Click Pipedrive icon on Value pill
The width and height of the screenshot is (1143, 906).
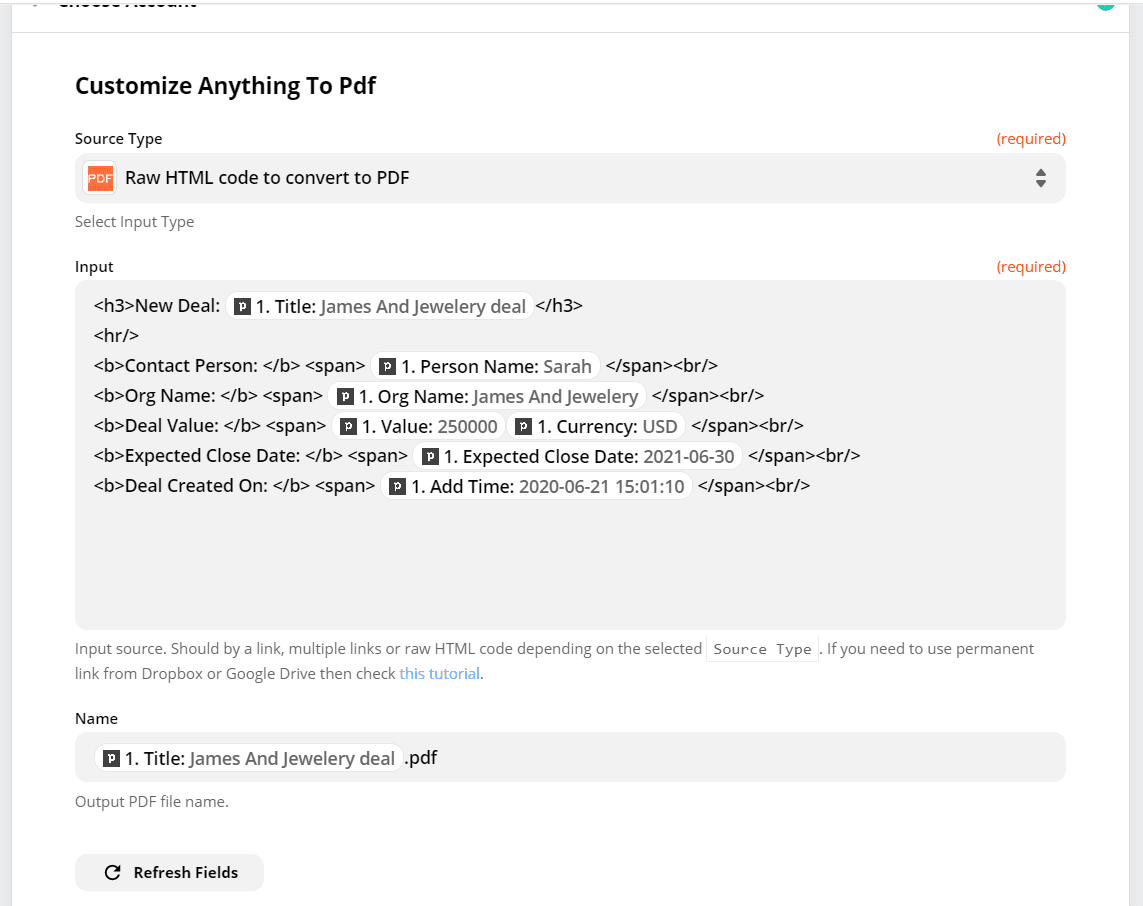click(x=349, y=427)
